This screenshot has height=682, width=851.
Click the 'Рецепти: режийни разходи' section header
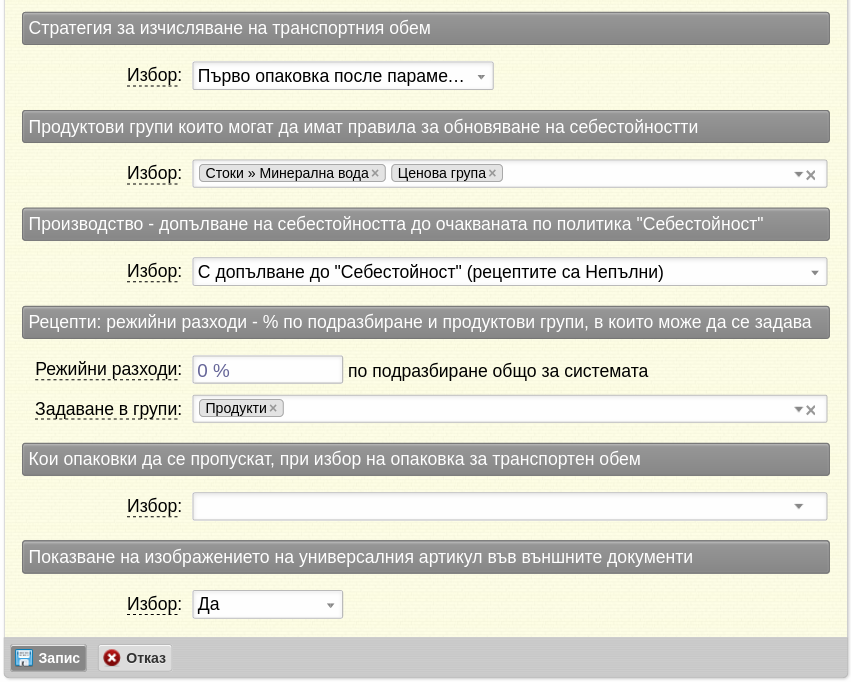pyautogui.click(x=426, y=322)
